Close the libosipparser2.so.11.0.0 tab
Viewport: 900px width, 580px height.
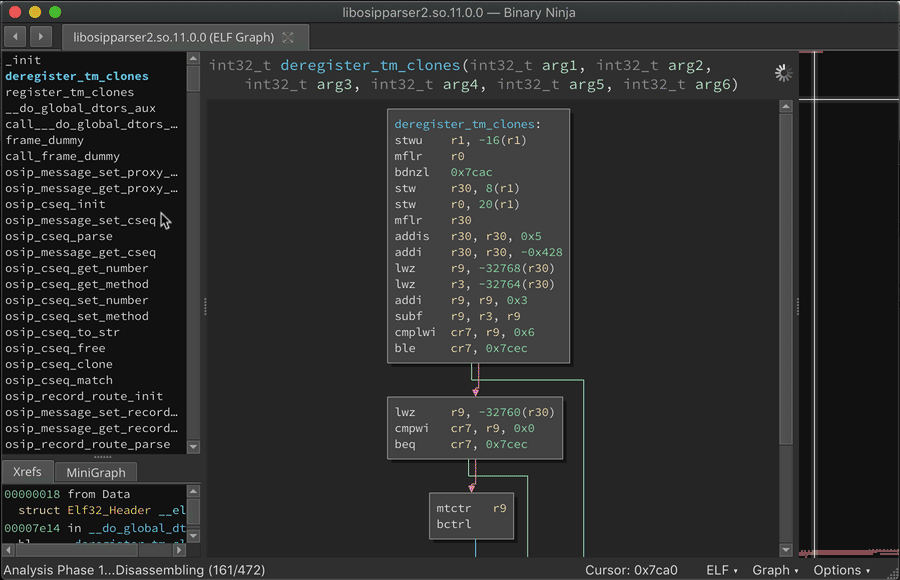(288, 38)
